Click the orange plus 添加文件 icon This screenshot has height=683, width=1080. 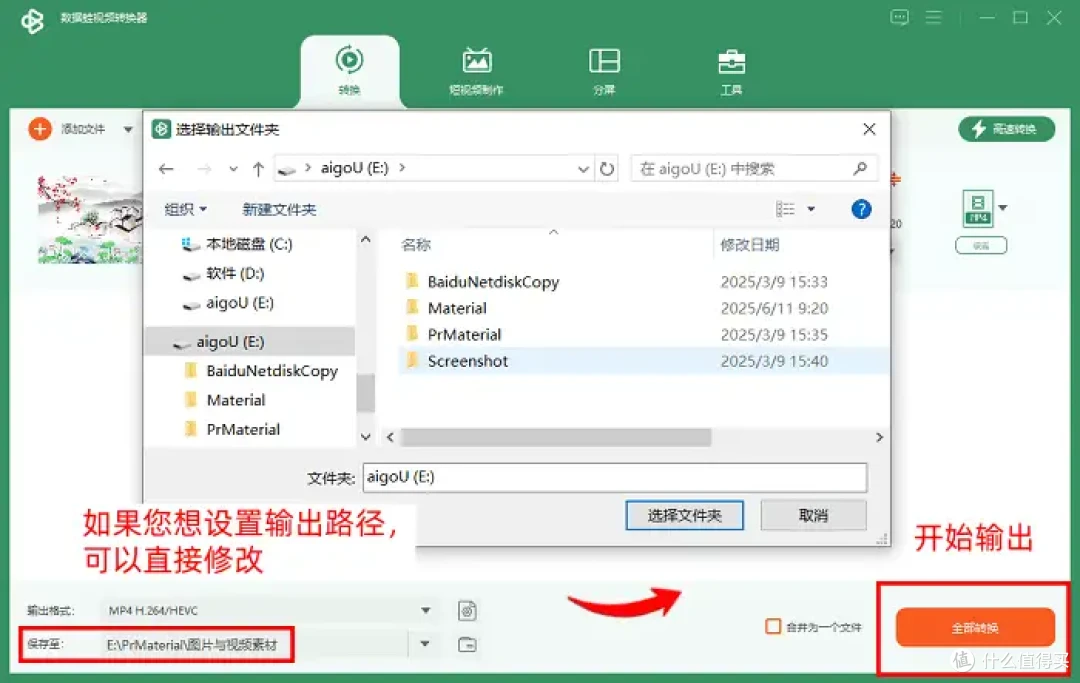[40, 129]
